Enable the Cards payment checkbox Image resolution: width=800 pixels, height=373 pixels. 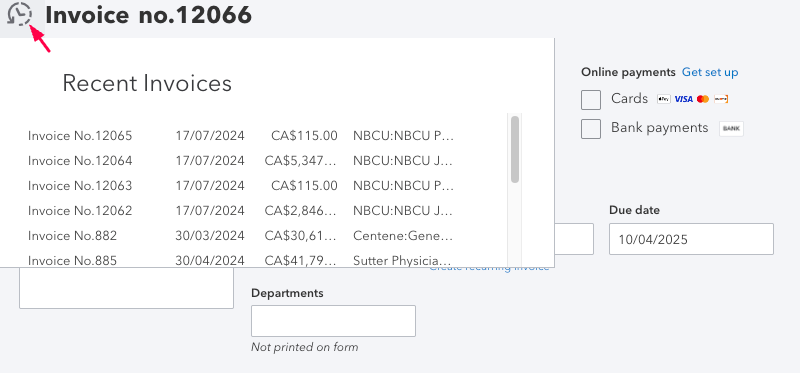591,100
